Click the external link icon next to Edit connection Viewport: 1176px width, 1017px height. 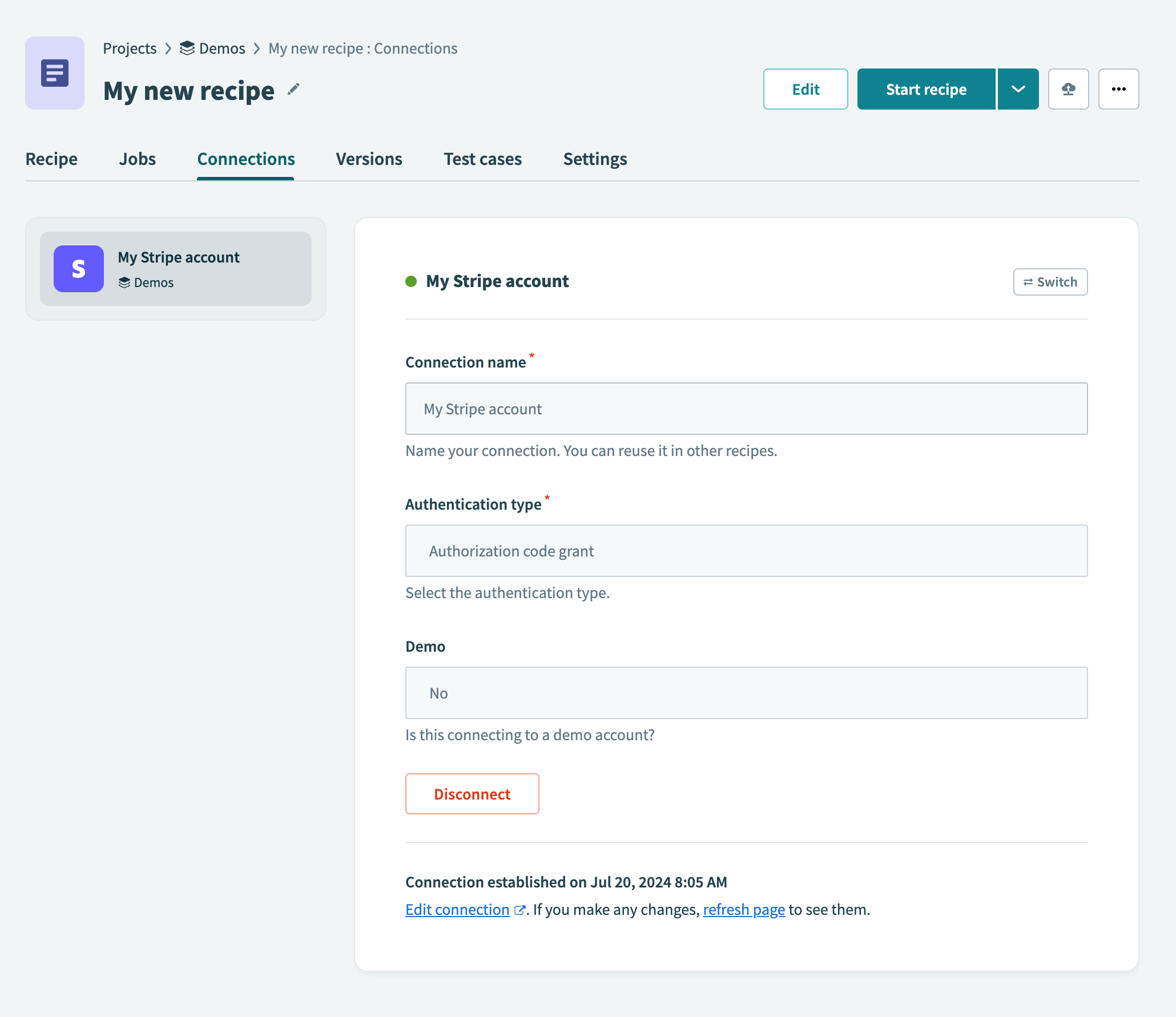coord(519,909)
